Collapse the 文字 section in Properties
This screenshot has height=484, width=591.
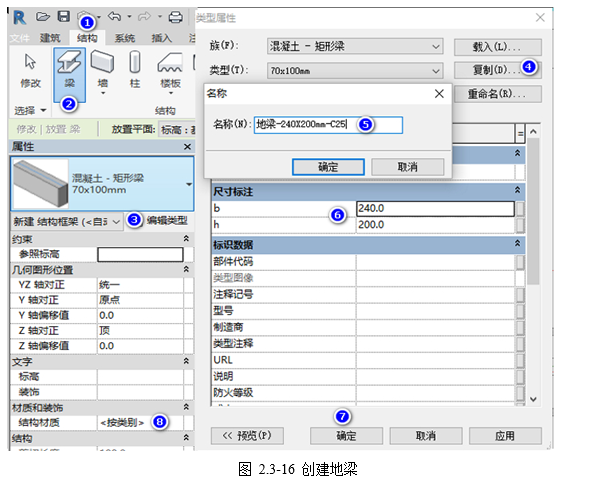[x=186, y=361]
